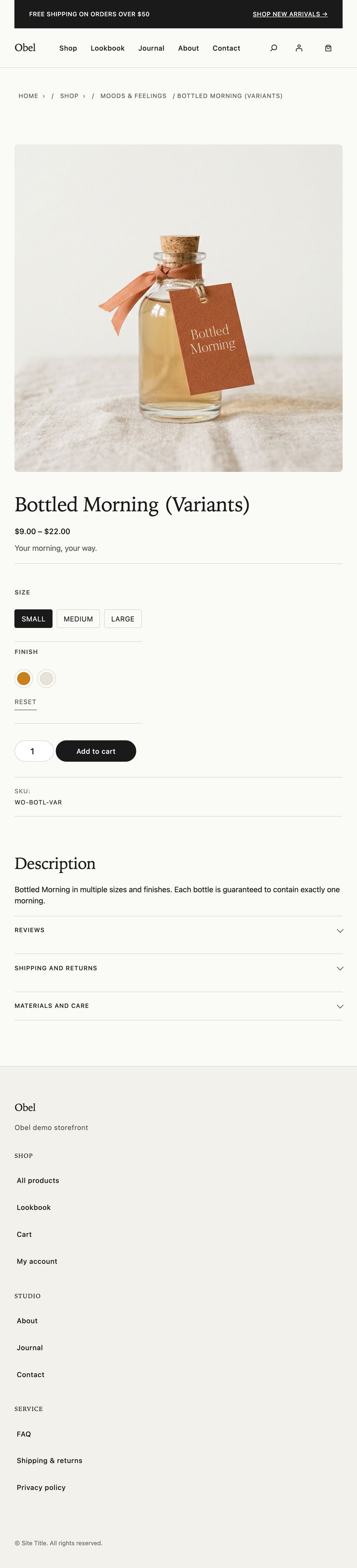Open the search icon in header

tap(273, 48)
